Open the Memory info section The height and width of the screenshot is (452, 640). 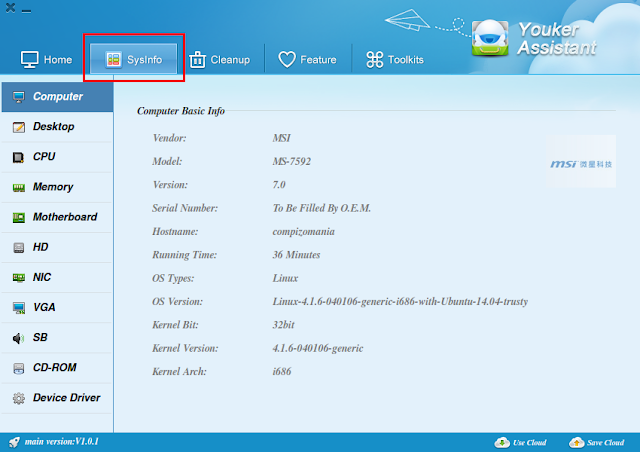click(x=57, y=187)
